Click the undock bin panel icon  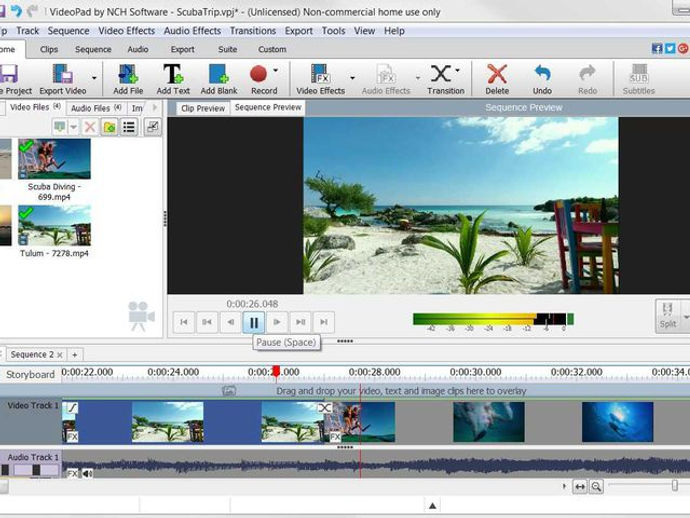pos(152,127)
